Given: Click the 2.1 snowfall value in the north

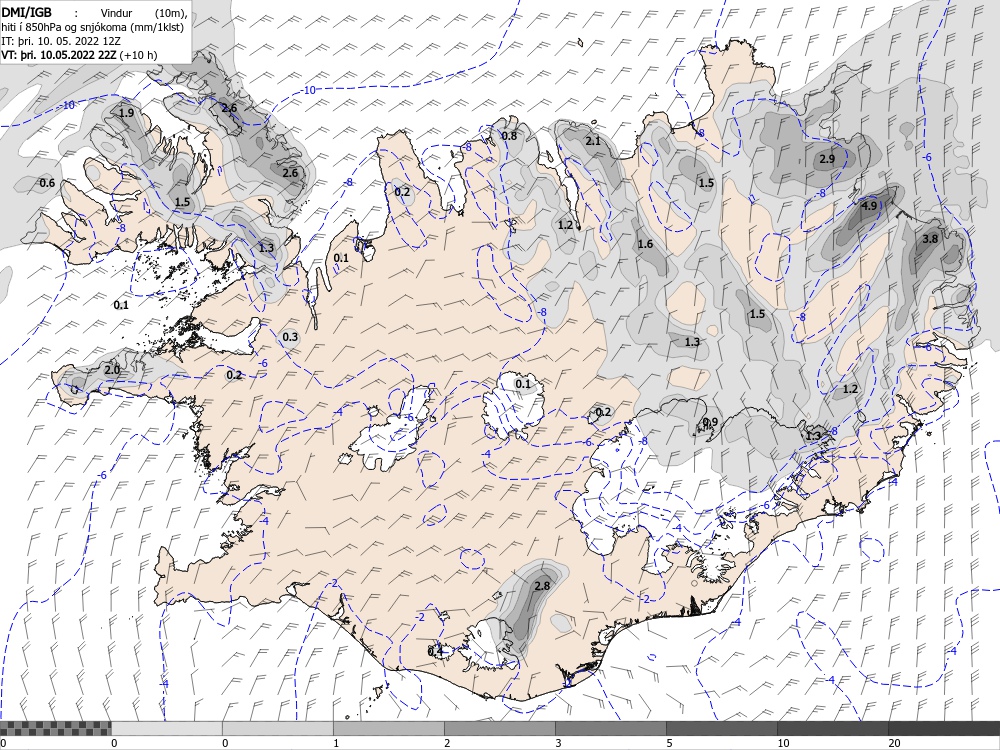Looking at the screenshot, I should 593,142.
